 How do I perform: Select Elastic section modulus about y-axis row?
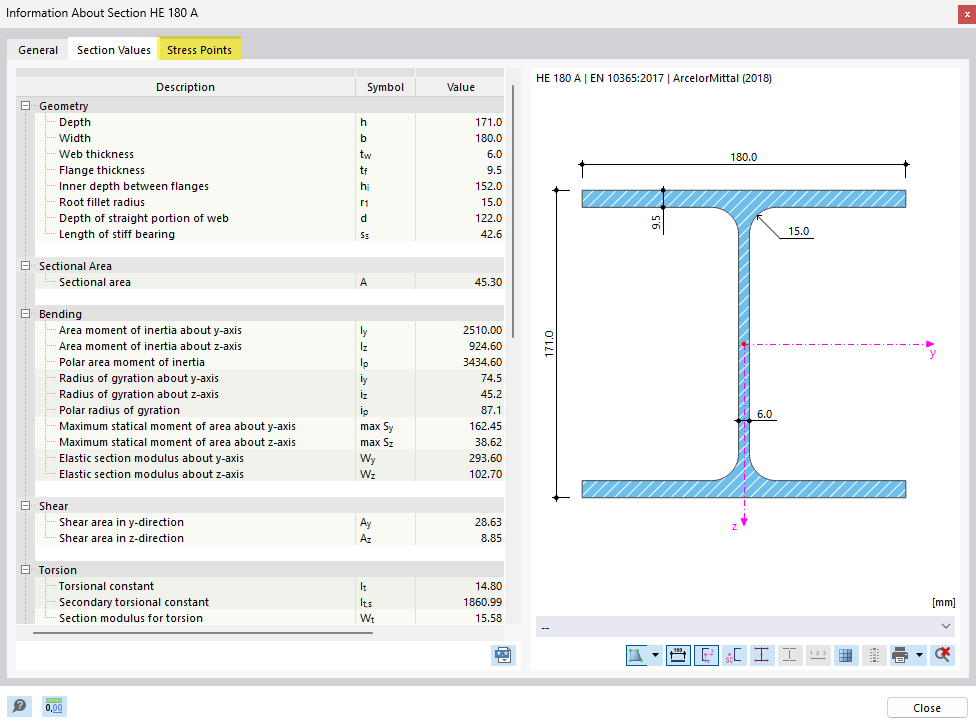coord(269,458)
